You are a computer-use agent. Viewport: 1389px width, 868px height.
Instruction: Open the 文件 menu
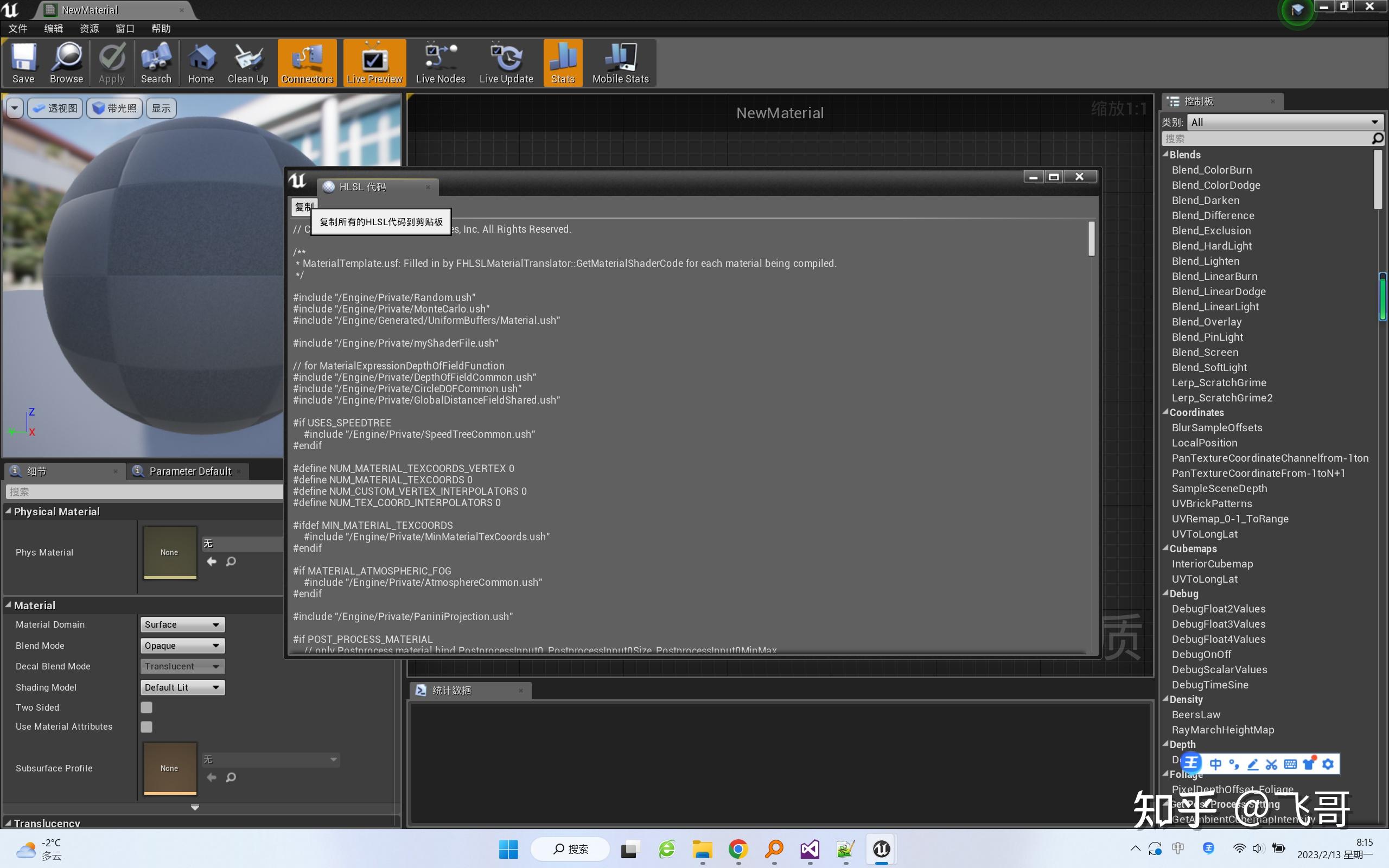click(x=18, y=28)
